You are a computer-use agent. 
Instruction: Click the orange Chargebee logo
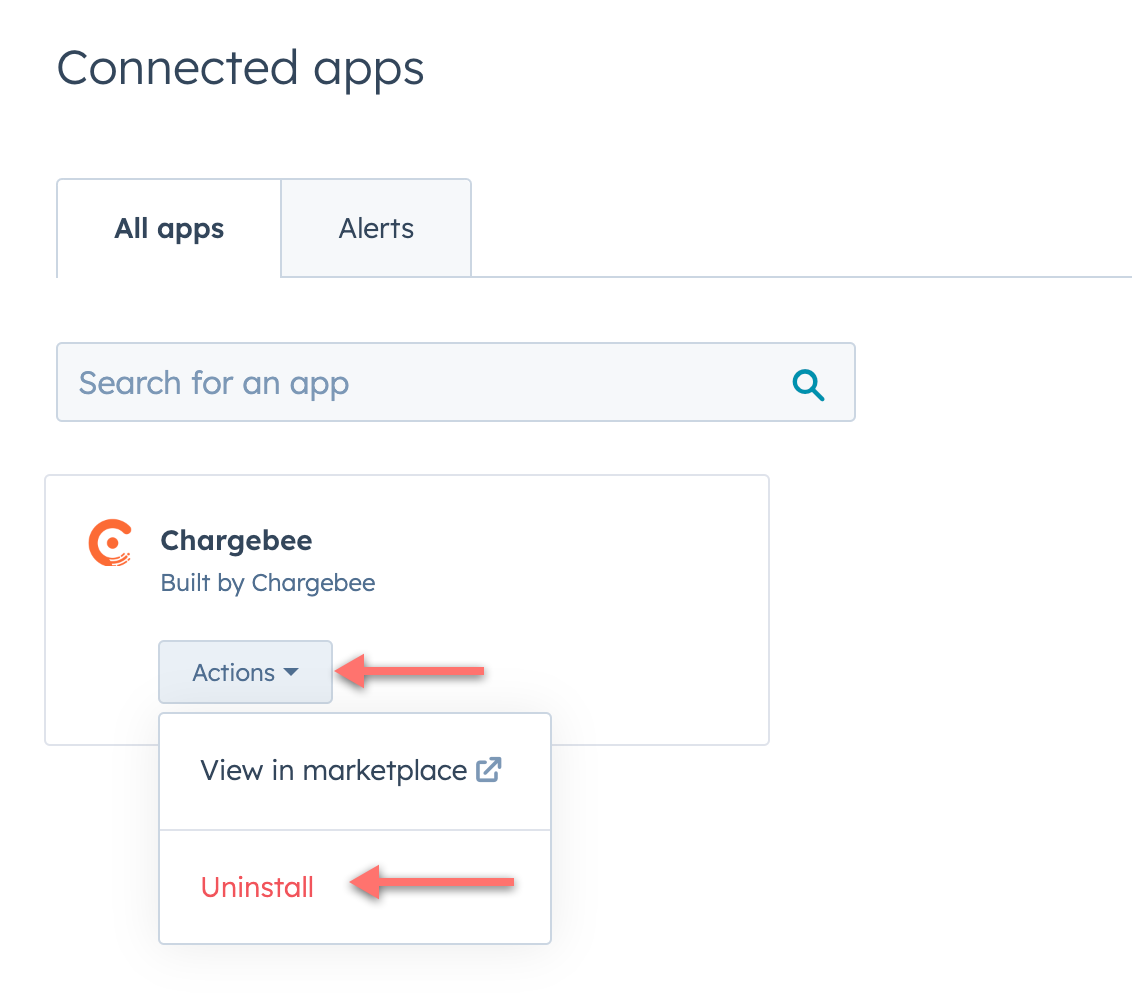(x=110, y=543)
